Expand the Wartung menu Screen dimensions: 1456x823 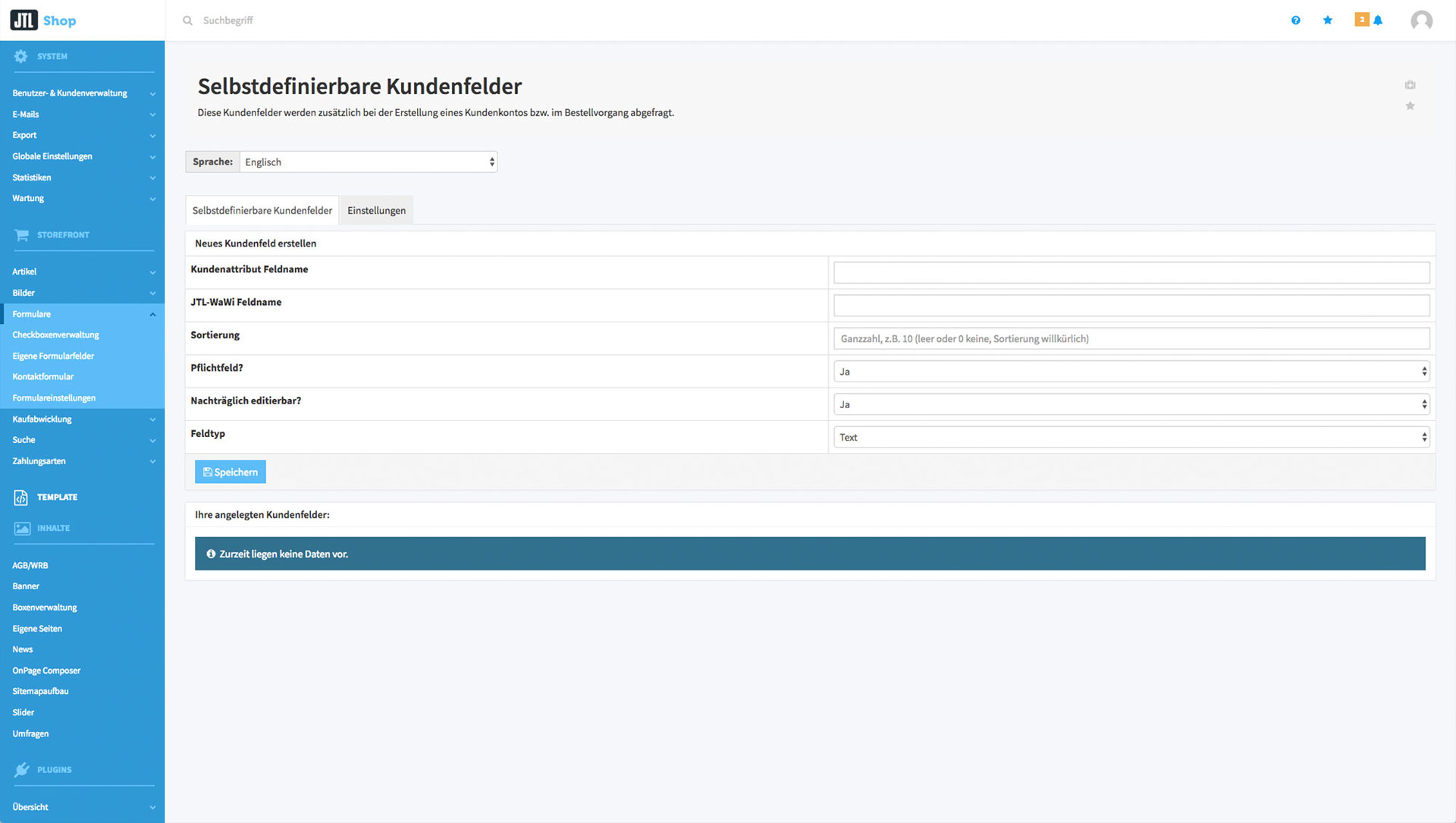click(x=82, y=199)
